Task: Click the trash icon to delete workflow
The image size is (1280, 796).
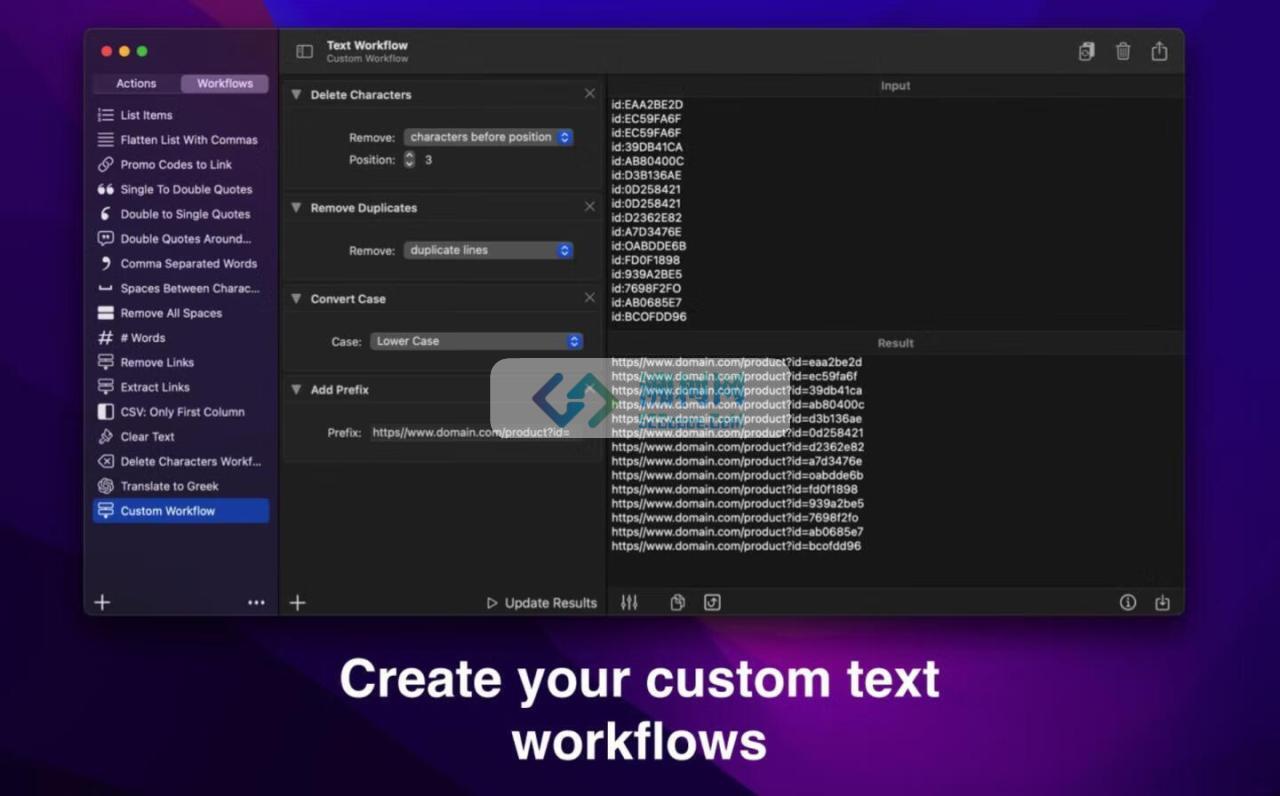Action: [1123, 52]
